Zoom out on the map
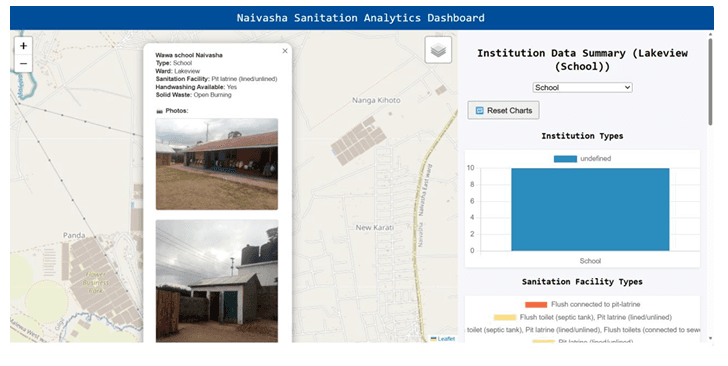The image size is (728, 366). click(x=24, y=64)
